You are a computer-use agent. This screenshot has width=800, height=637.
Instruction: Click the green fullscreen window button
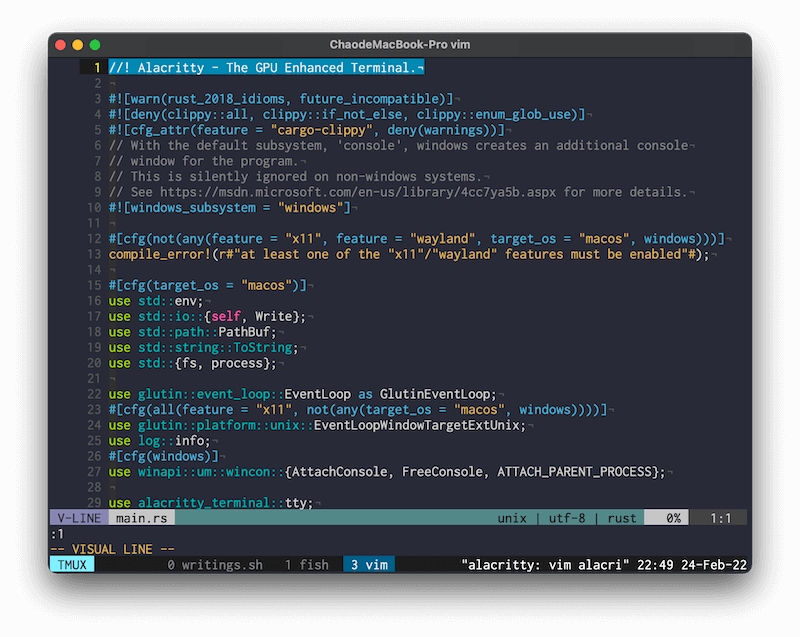(x=95, y=45)
